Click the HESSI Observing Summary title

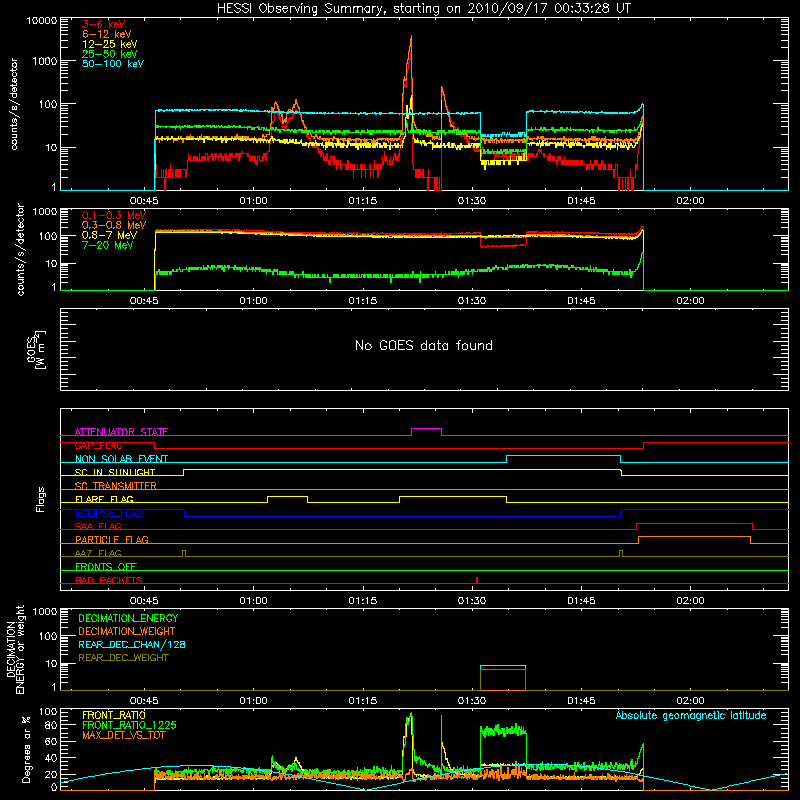pos(423,8)
